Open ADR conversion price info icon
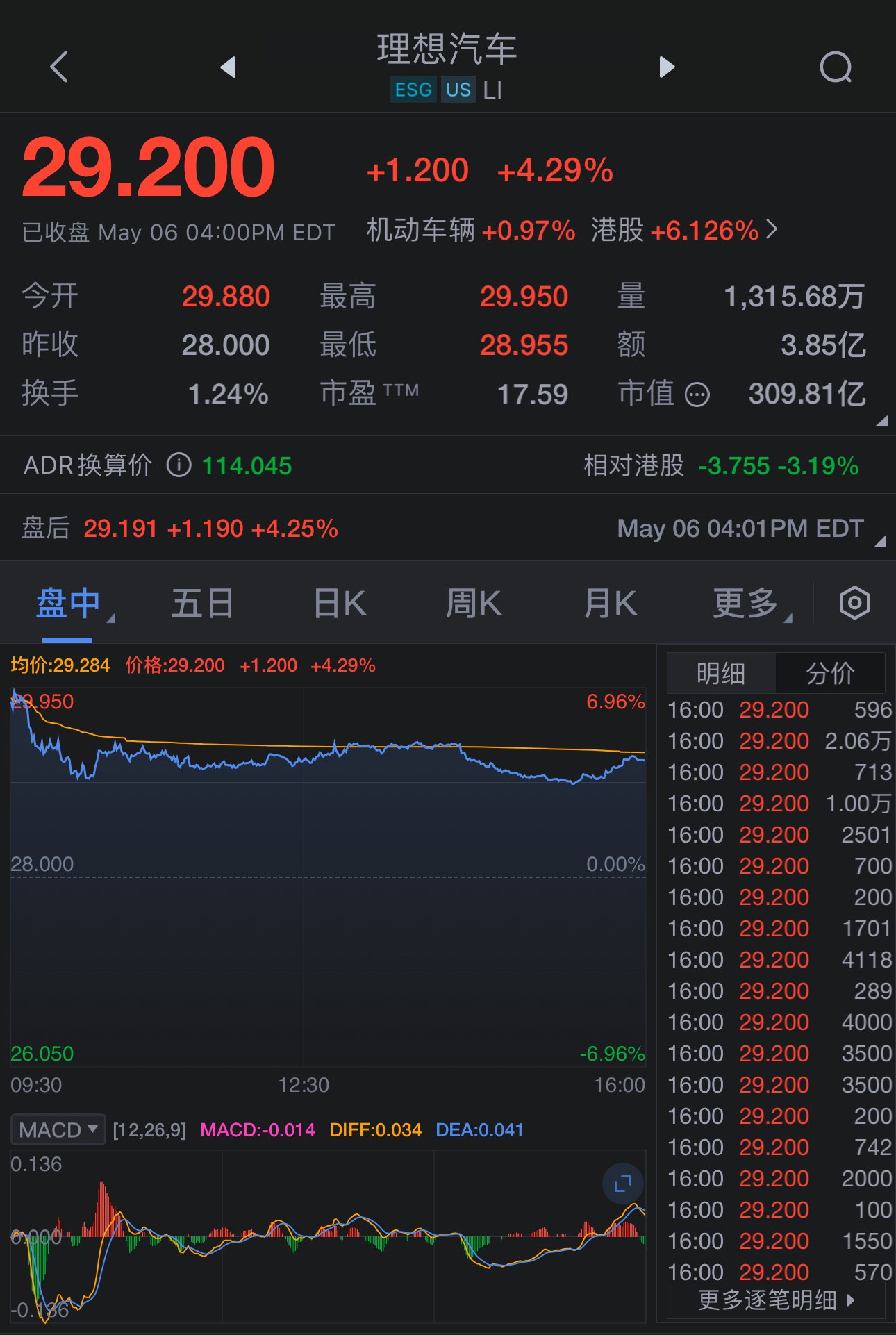Screen dimensions: 896x1335 (179, 465)
